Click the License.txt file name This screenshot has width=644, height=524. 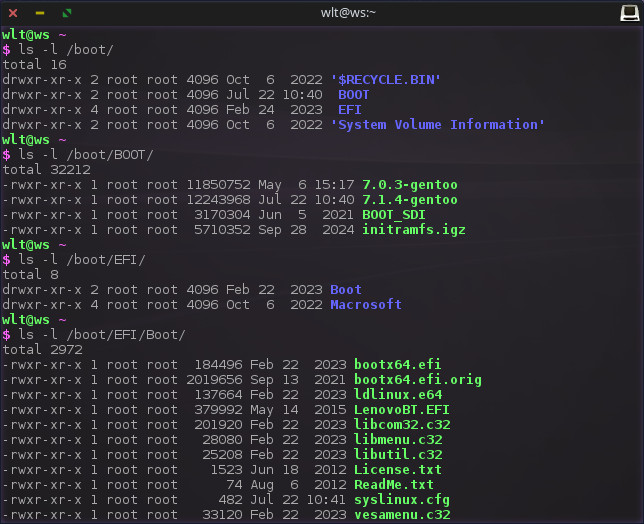398,470
